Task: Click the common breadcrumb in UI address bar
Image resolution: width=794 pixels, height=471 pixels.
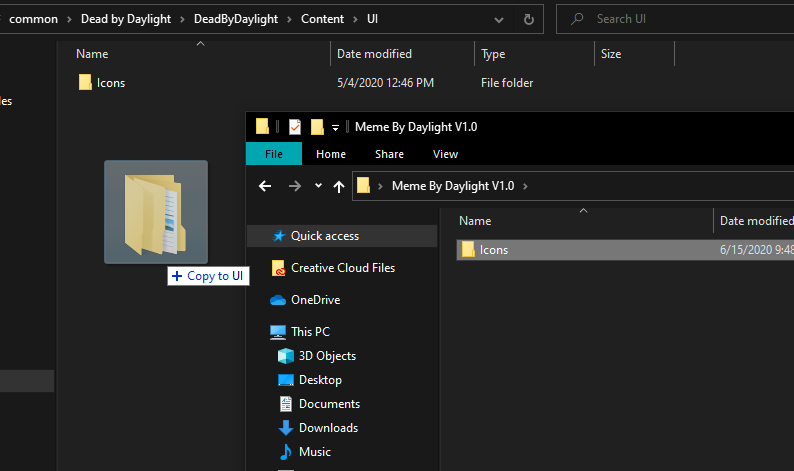Action: click(x=33, y=19)
